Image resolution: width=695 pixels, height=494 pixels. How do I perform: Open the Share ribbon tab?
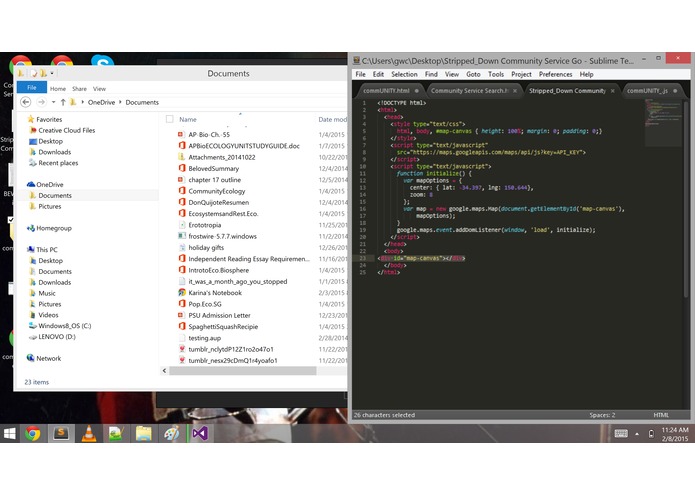click(x=79, y=89)
